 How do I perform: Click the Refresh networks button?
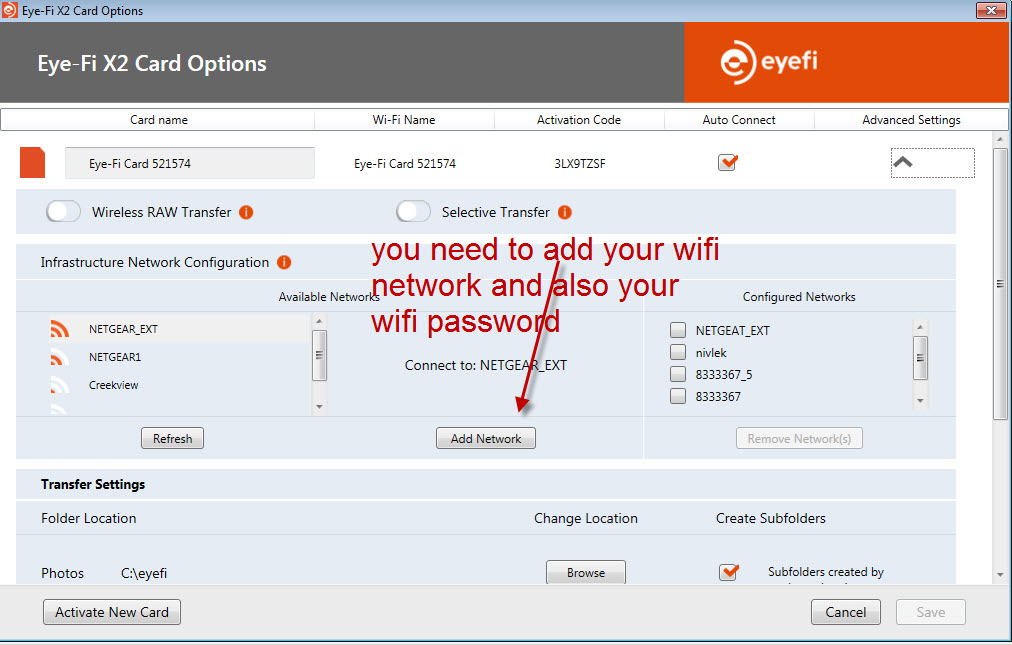(x=172, y=438)
